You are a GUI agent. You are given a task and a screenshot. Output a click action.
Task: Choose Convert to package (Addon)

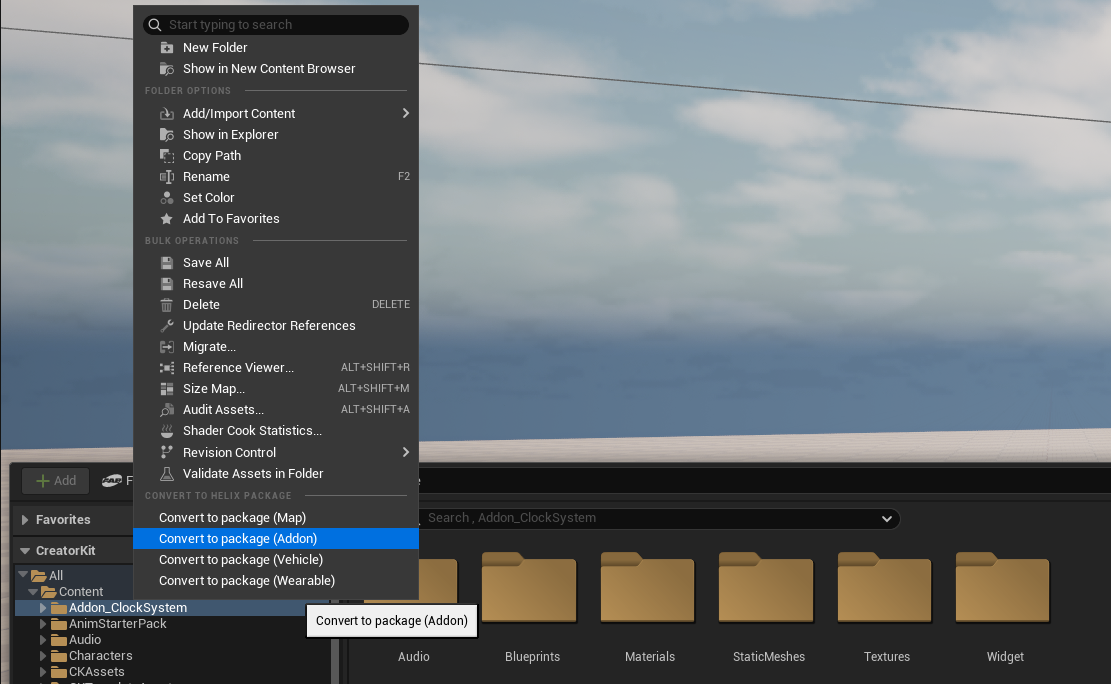(x=238, y=539)
